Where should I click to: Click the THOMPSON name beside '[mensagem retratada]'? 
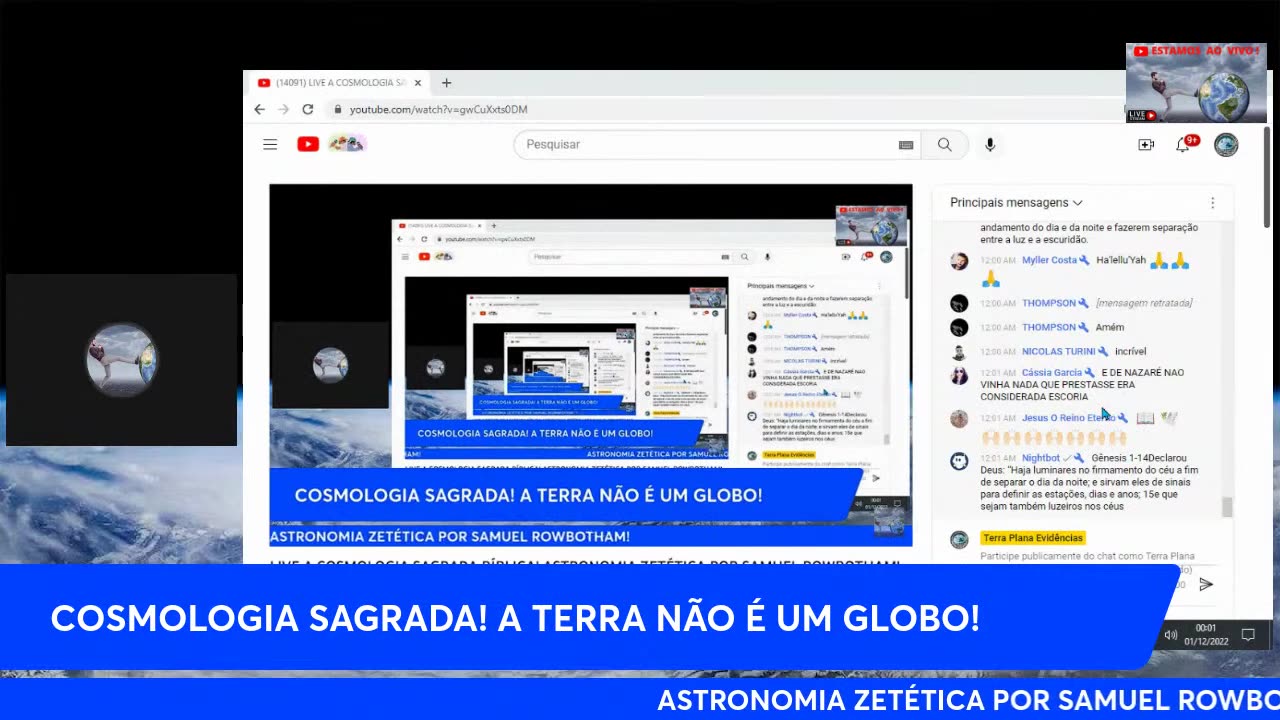click(x=1048, y=303)
